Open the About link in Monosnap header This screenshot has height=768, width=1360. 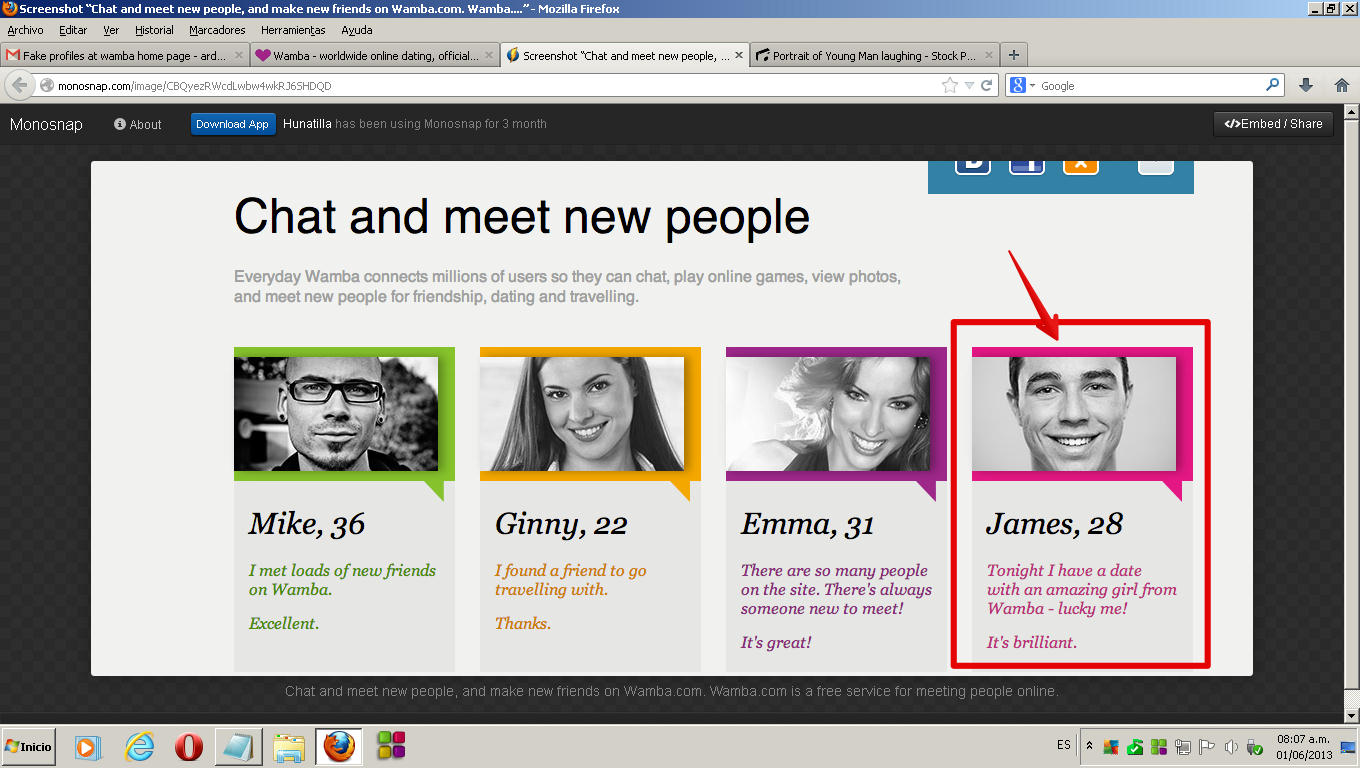(x=138, y=124)
